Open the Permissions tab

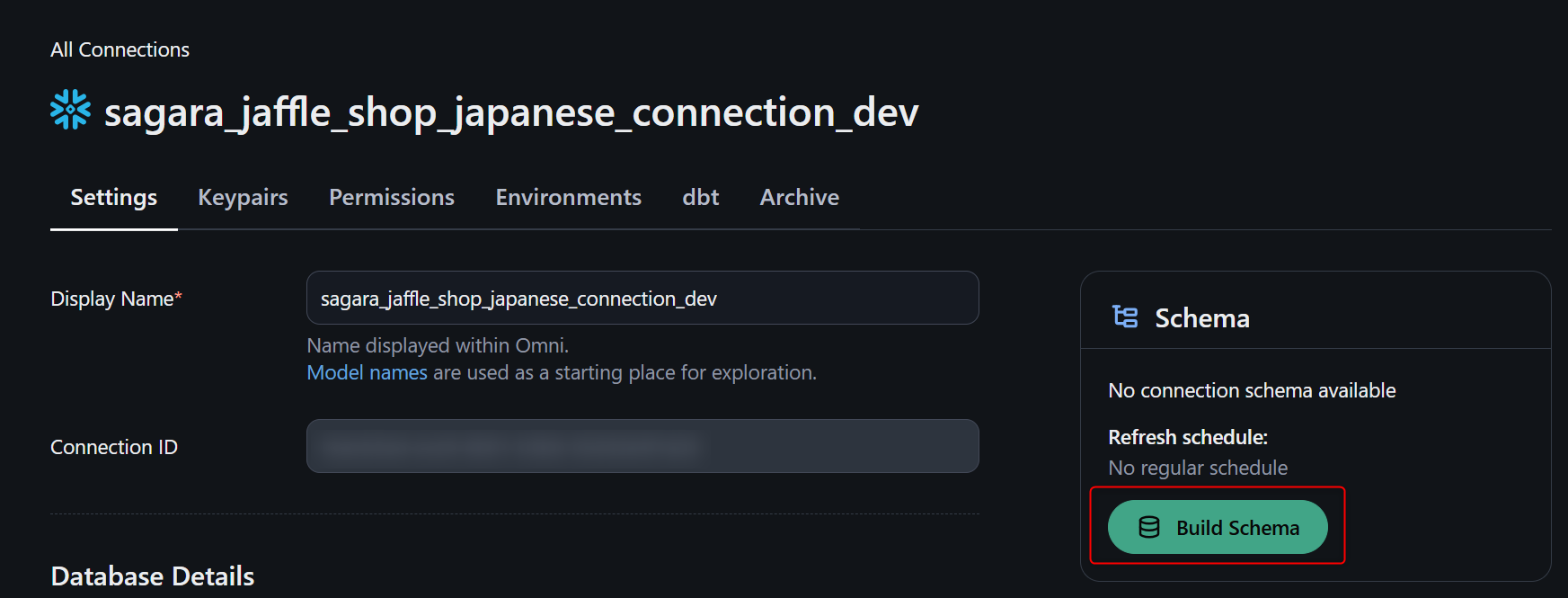[x=391, y=197]
